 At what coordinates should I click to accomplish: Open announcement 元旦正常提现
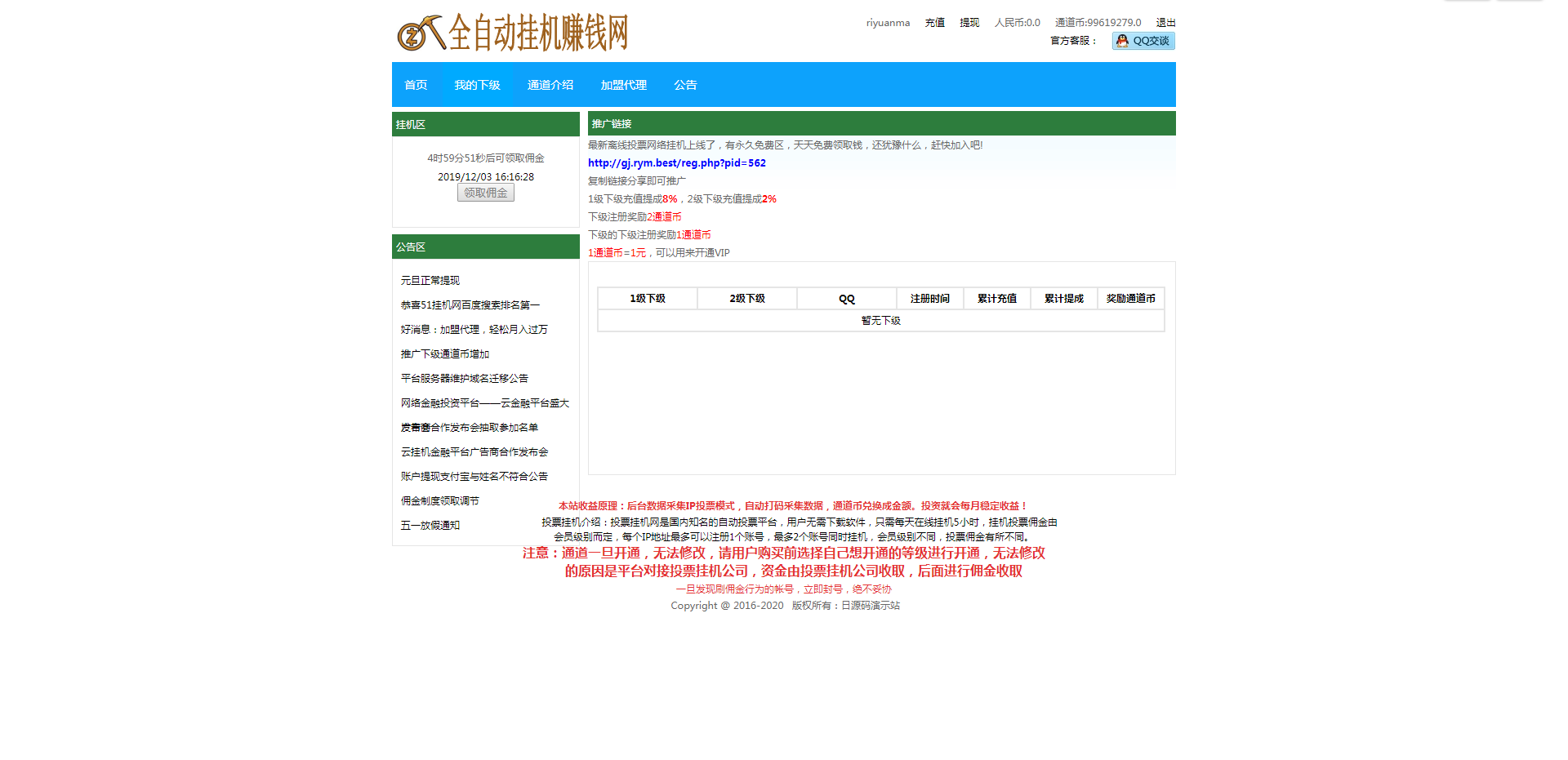pos(430,281)
